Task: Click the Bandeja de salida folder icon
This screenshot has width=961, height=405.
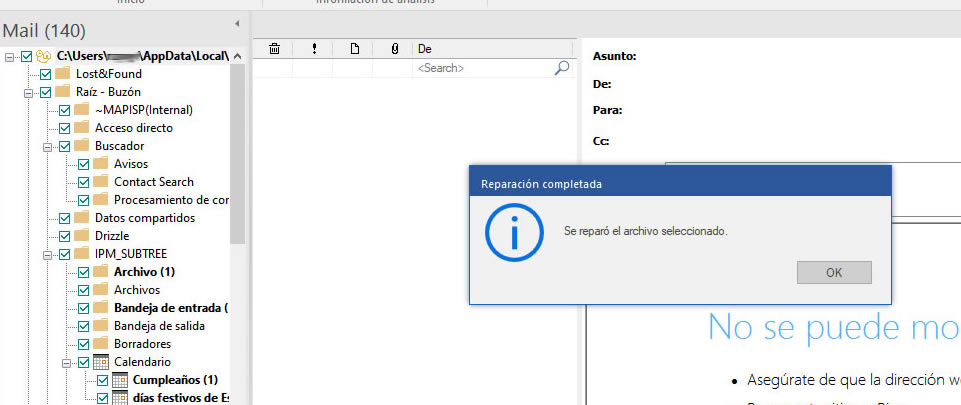Action: [101, 325]
